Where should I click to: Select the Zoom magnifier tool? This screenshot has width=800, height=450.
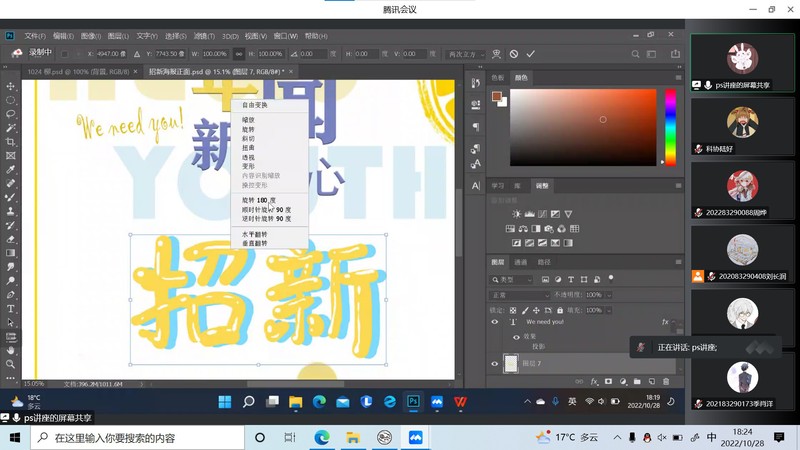11,364
